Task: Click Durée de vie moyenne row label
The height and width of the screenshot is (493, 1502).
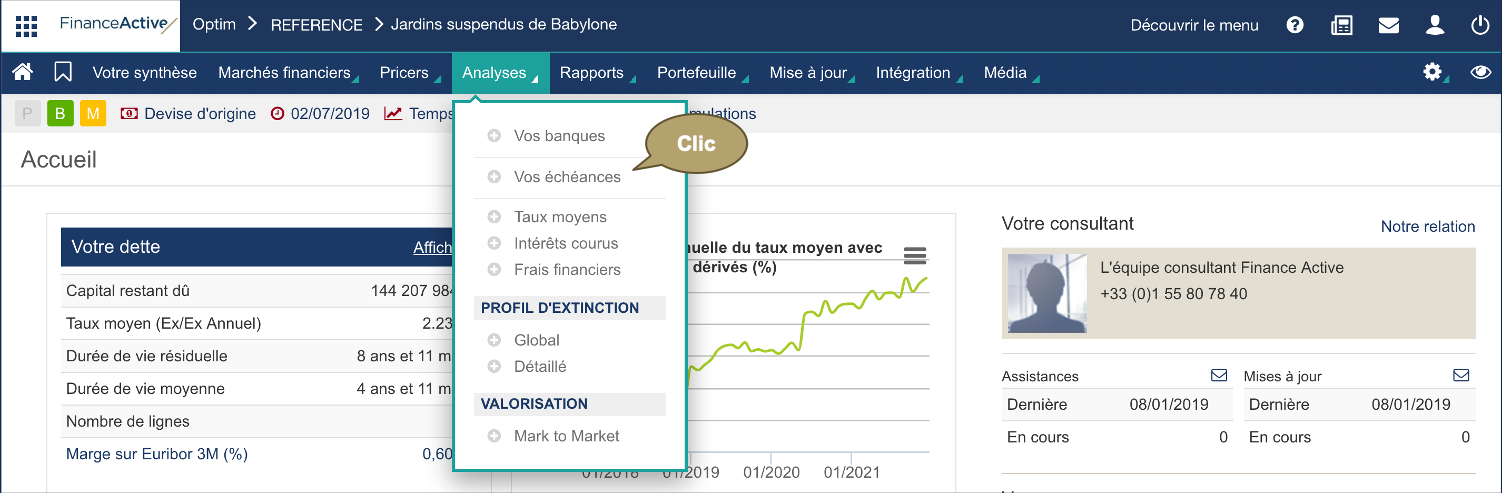Action: pyautogui.click(x=145, y=389)
